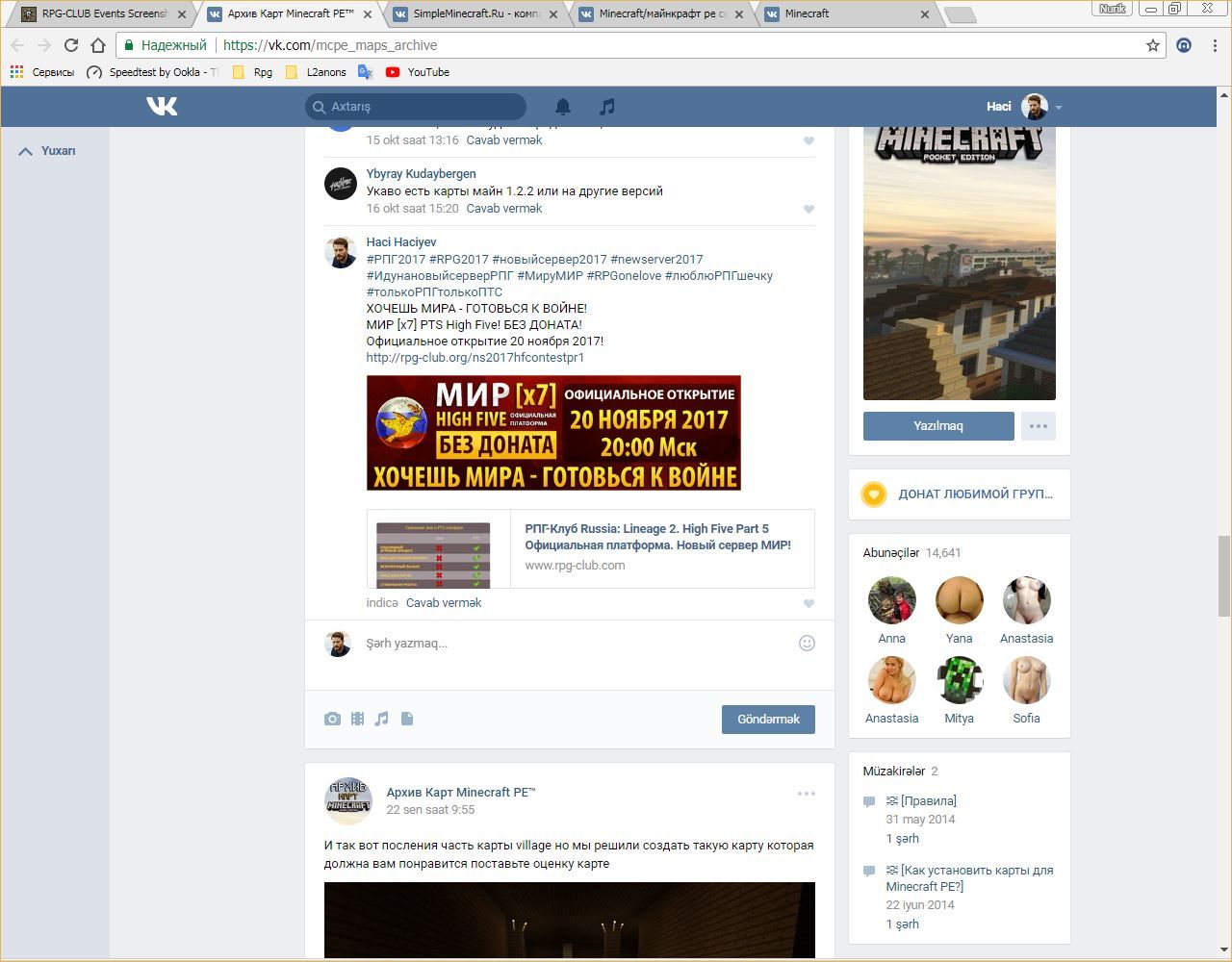Image resolution: width=1232 pixels, height=962 pixels.
Task: Open the L2anons bookmarks folder
Action: tap(317, 72)
